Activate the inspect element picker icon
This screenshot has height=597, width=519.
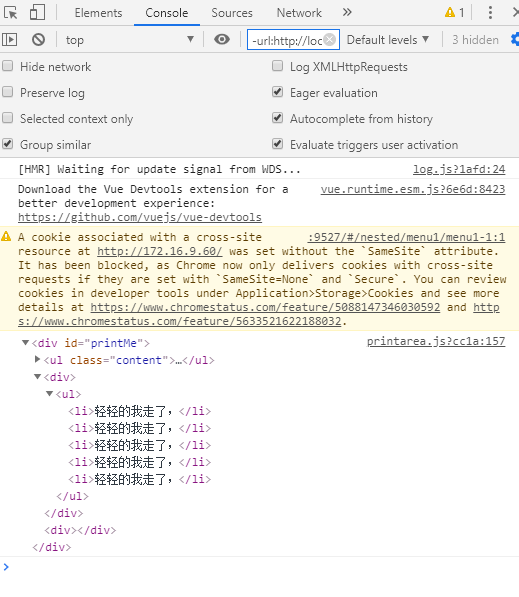(x=11, y=13)
